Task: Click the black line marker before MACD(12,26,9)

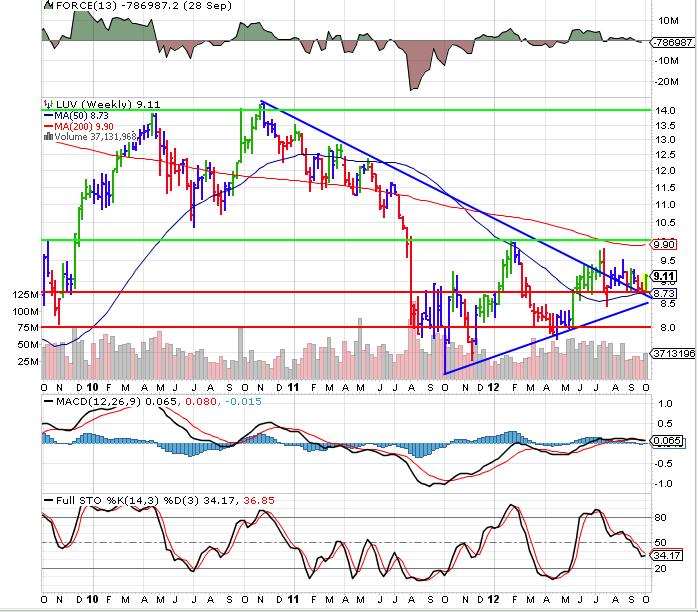Action: [48, 401]
